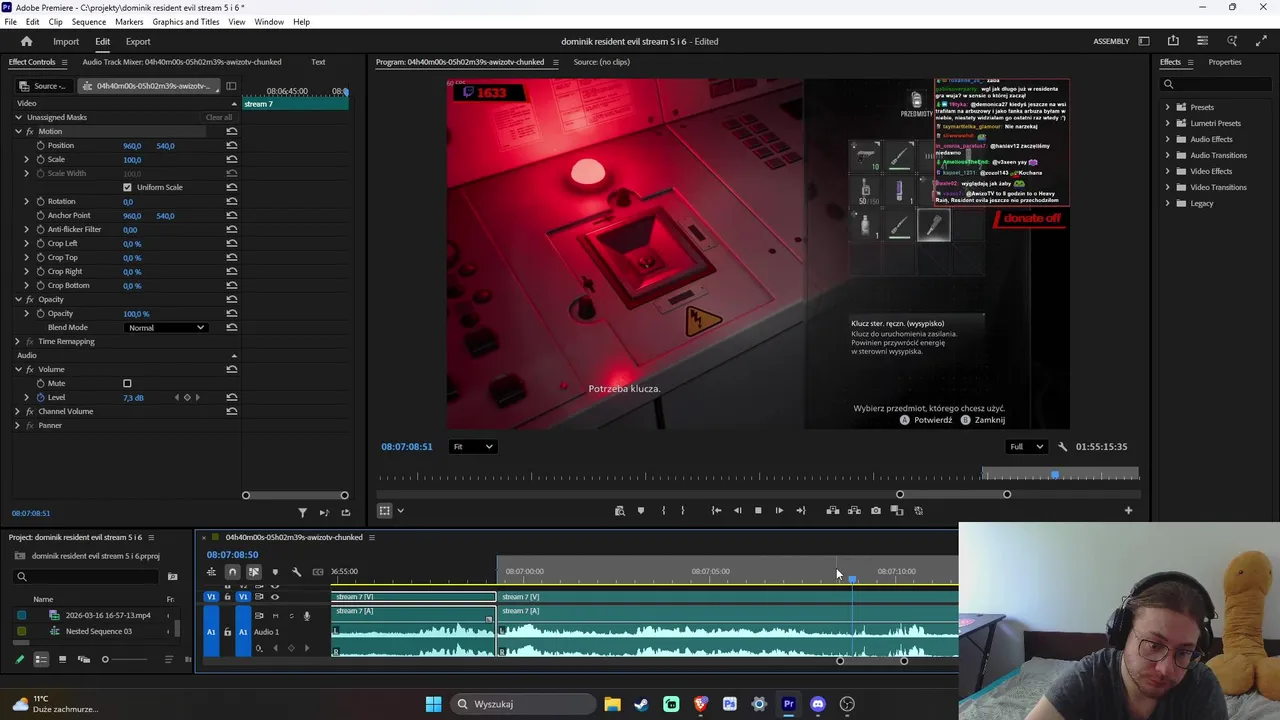Export a frame with camera icon

pyautogui.click(x=876, y=511)
